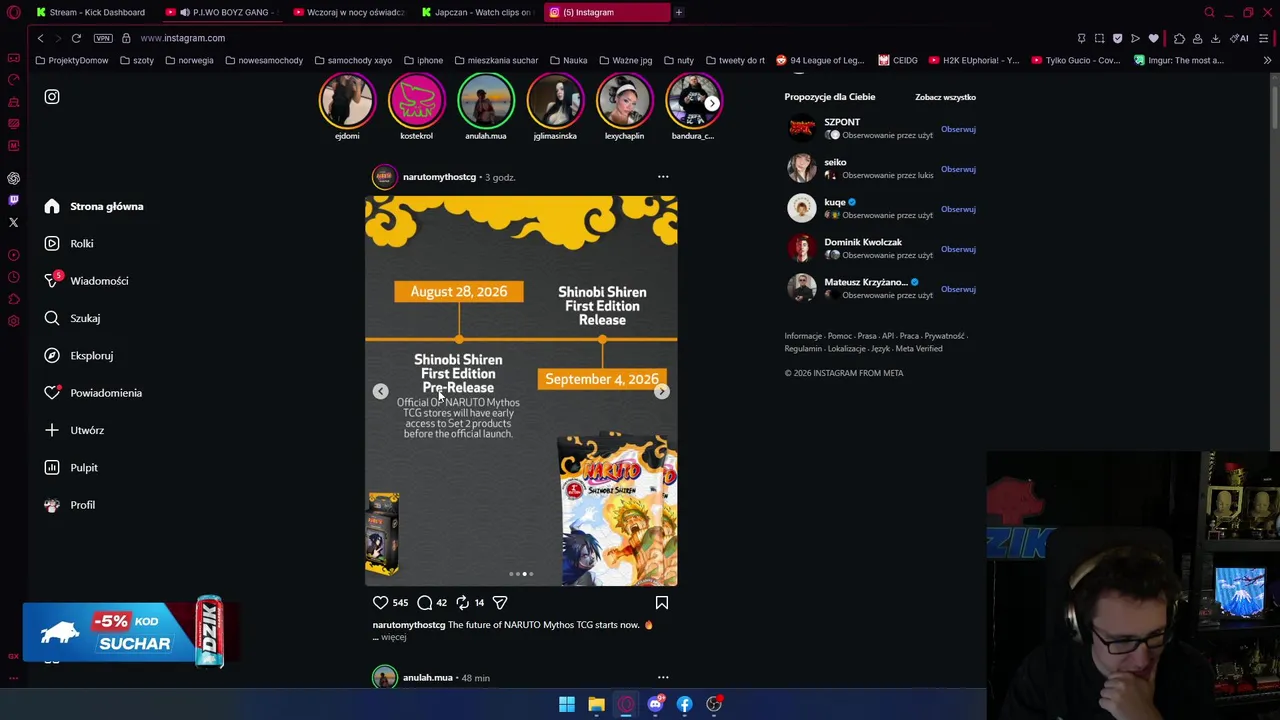
Task: Reload the page
Action: [76, 38]
